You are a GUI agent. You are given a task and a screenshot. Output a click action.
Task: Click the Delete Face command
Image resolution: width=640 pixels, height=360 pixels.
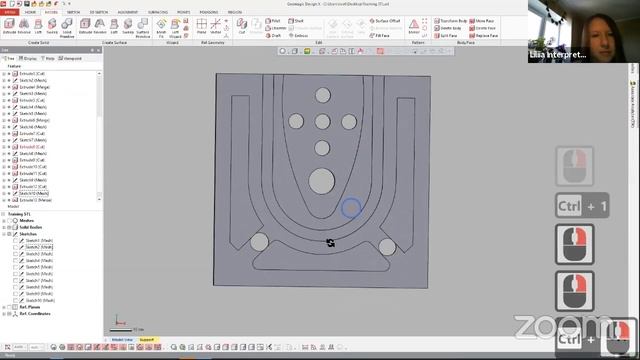482,28
